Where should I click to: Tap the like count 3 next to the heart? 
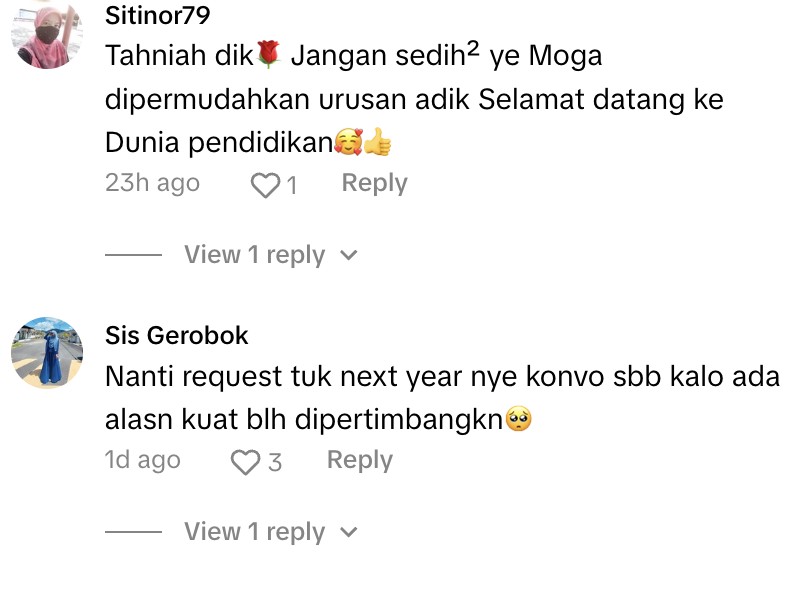pyautogui.click(x=273, y=462)
